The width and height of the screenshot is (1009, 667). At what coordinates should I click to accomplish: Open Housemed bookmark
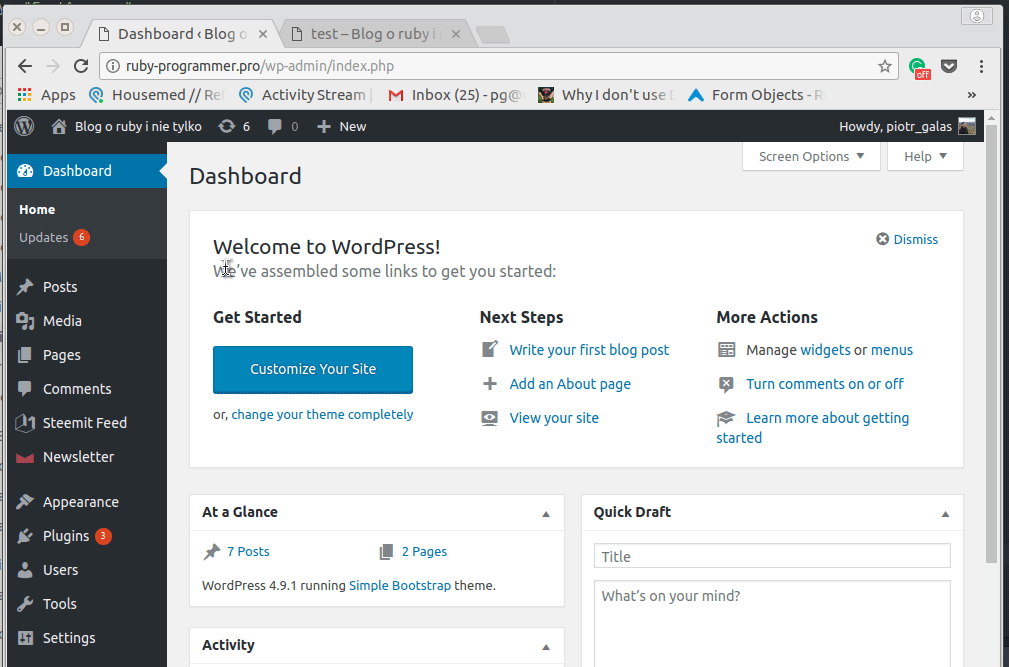click(157, 95)
